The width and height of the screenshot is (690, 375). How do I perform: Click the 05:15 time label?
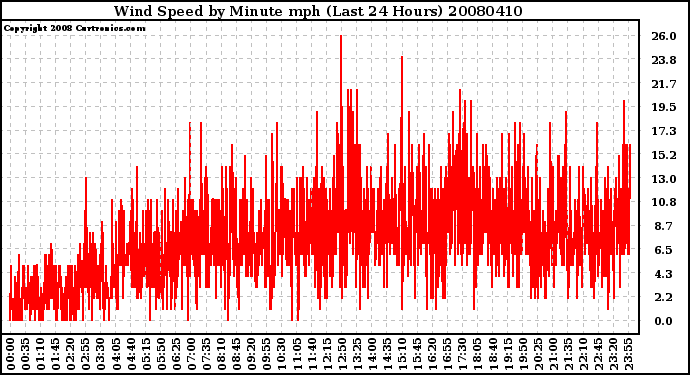pos(146,354)
